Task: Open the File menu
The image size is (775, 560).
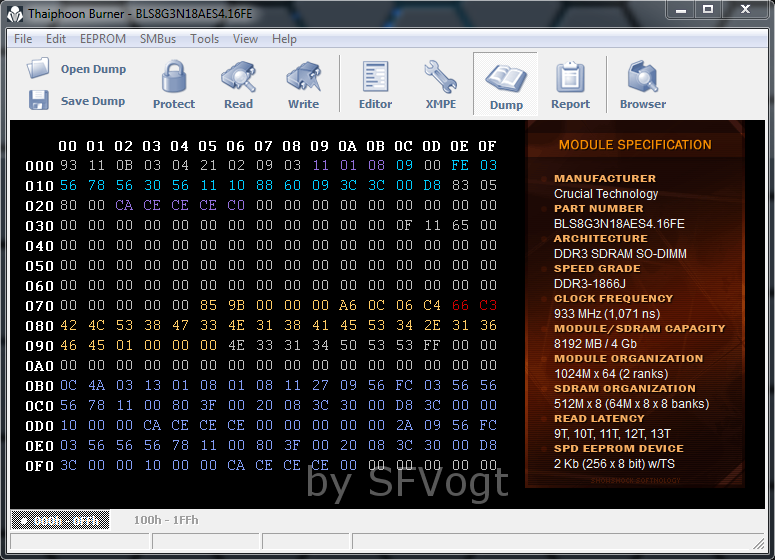Action: point(23,39)
